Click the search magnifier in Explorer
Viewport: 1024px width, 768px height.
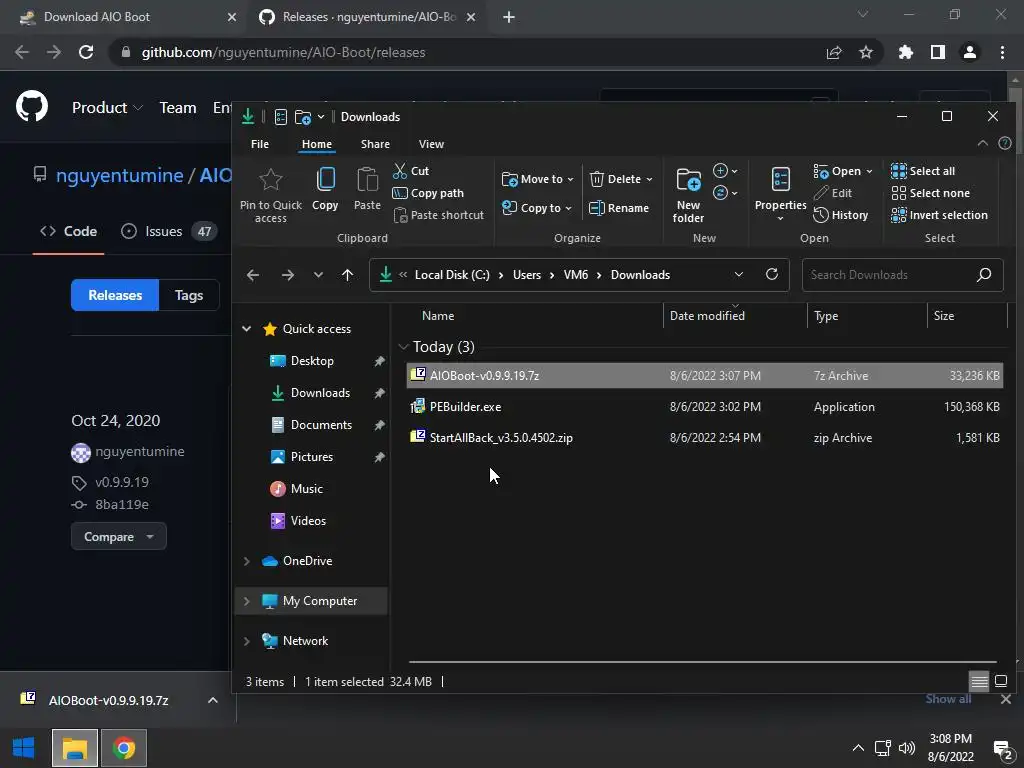(x=984, y=275)
